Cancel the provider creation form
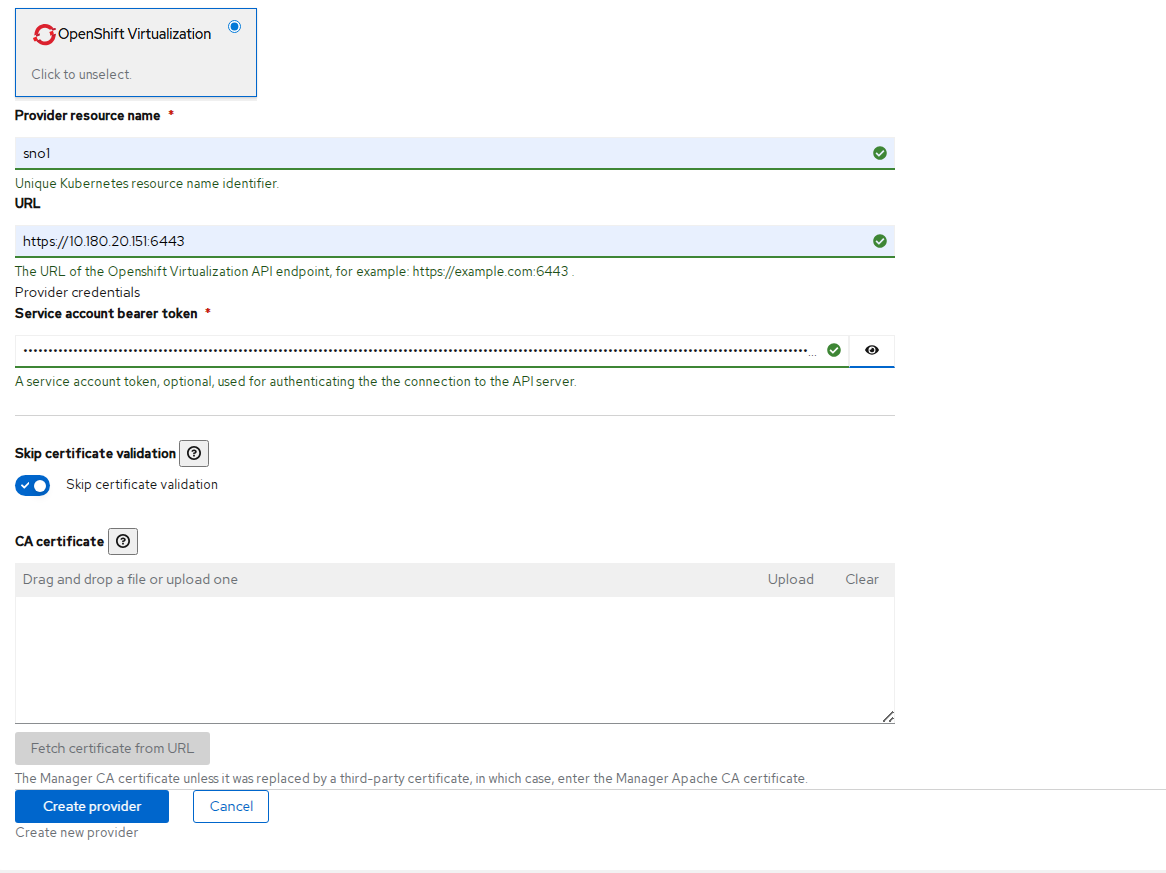 tap(231, 806)
